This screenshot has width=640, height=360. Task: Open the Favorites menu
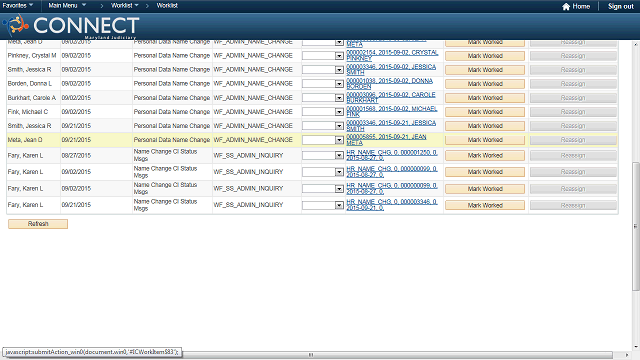[18, 6]
